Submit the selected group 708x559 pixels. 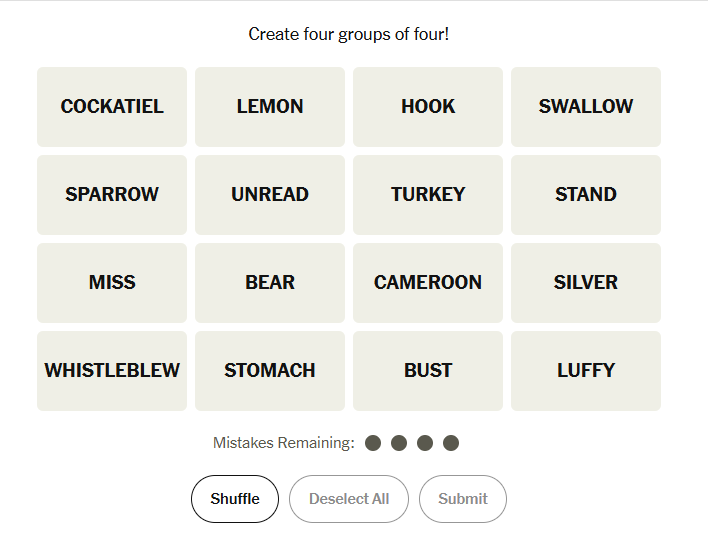click(x=463, y=499)
